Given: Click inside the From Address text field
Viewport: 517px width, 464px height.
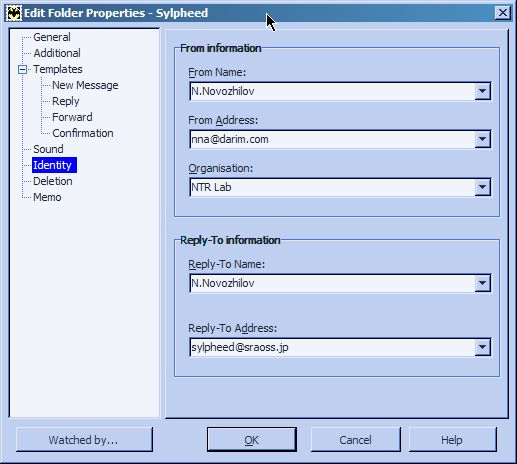Looking at the screenshot, I should pos(332,139).
